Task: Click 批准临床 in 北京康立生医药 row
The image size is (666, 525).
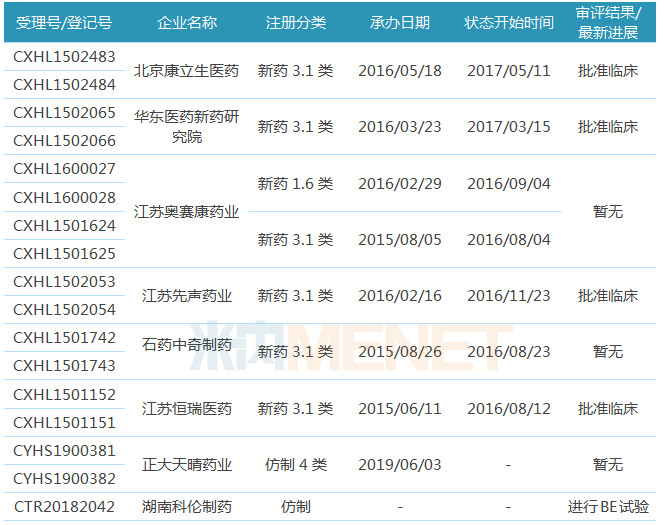Action: coord(608,71)
